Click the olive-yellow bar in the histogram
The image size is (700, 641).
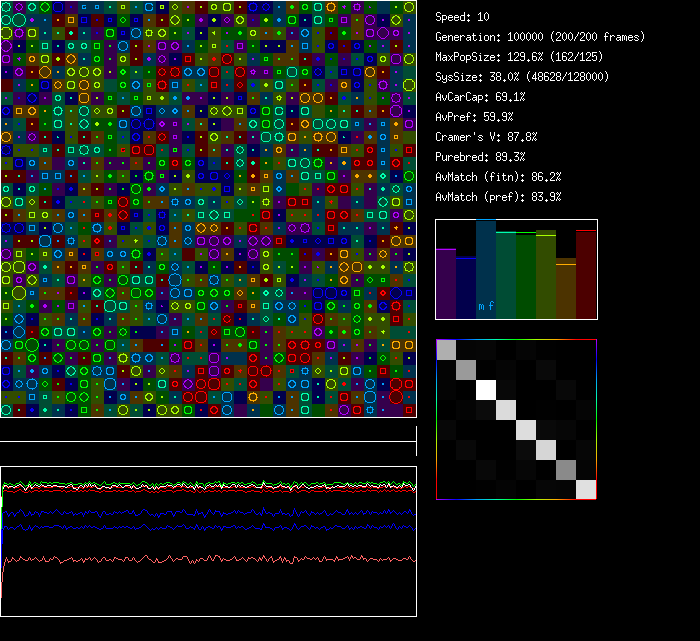546,275
